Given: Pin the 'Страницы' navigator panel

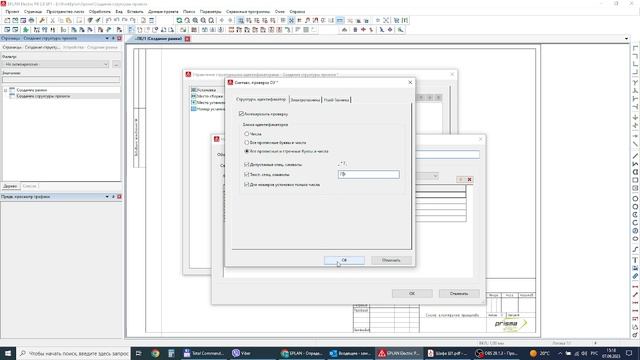Looking at the screenshot, I should pos(113,38).
